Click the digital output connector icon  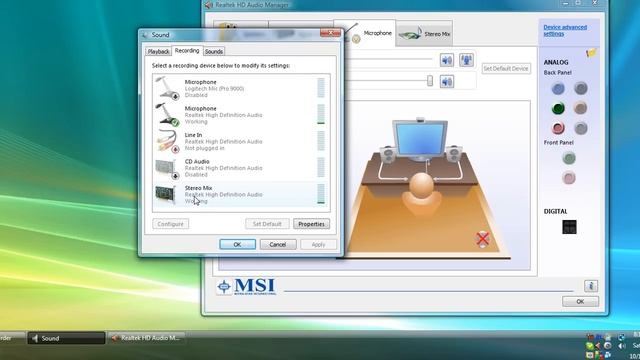coord(569,227)
